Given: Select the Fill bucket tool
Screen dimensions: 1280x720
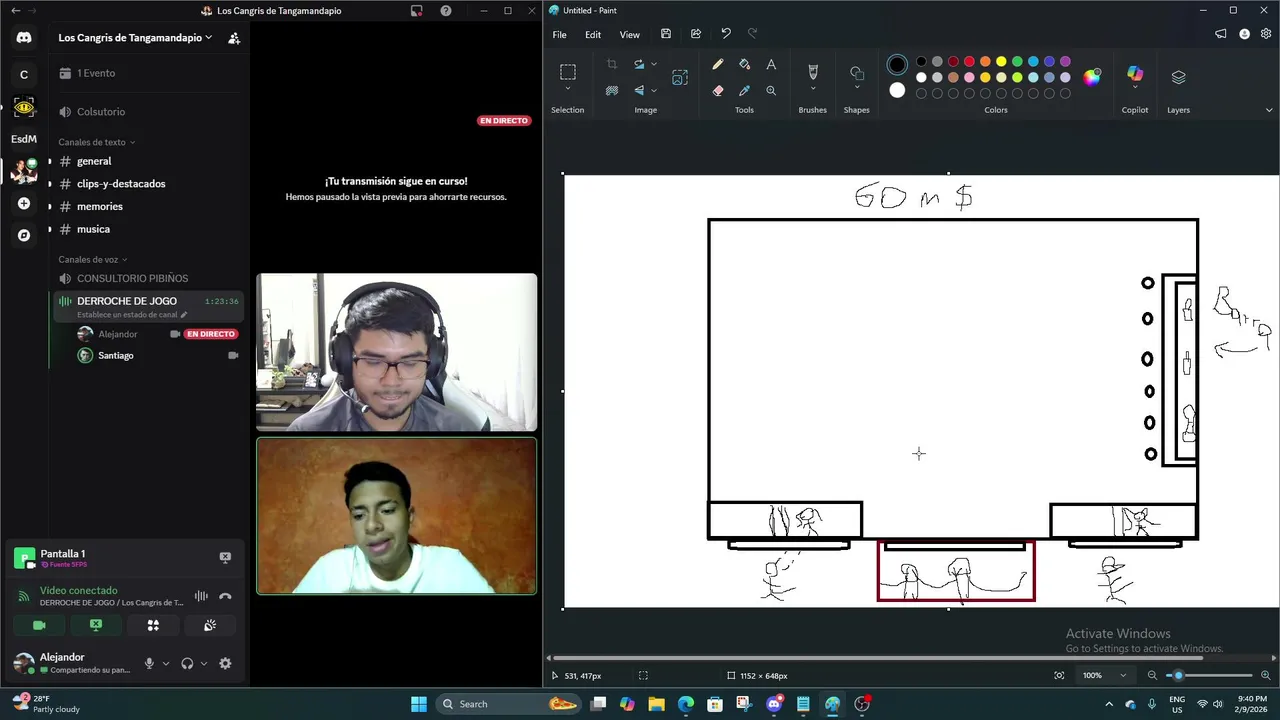Looking at the screenshot, I should (744, 64).
